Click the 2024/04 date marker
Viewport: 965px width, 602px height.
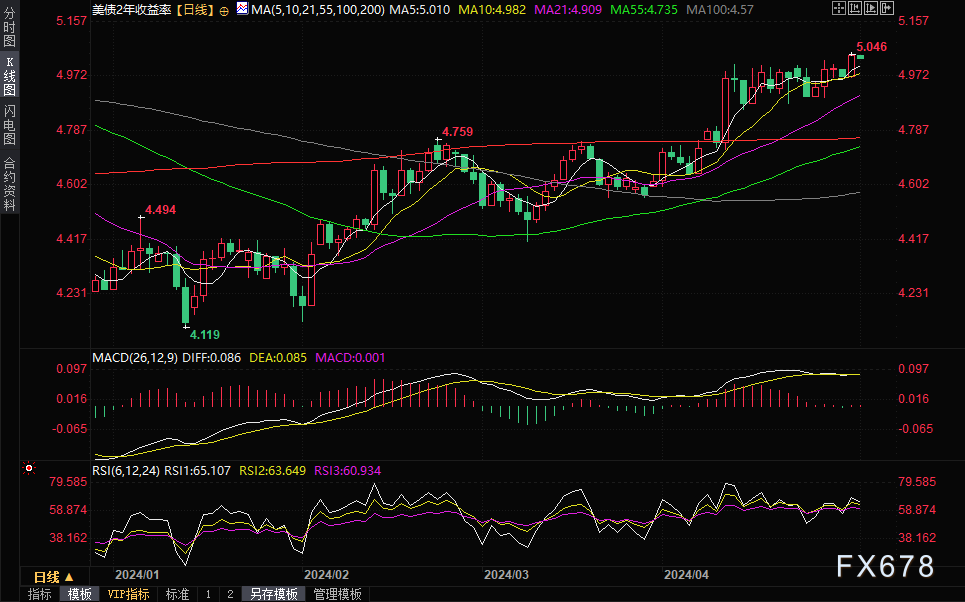click(686, 575)
